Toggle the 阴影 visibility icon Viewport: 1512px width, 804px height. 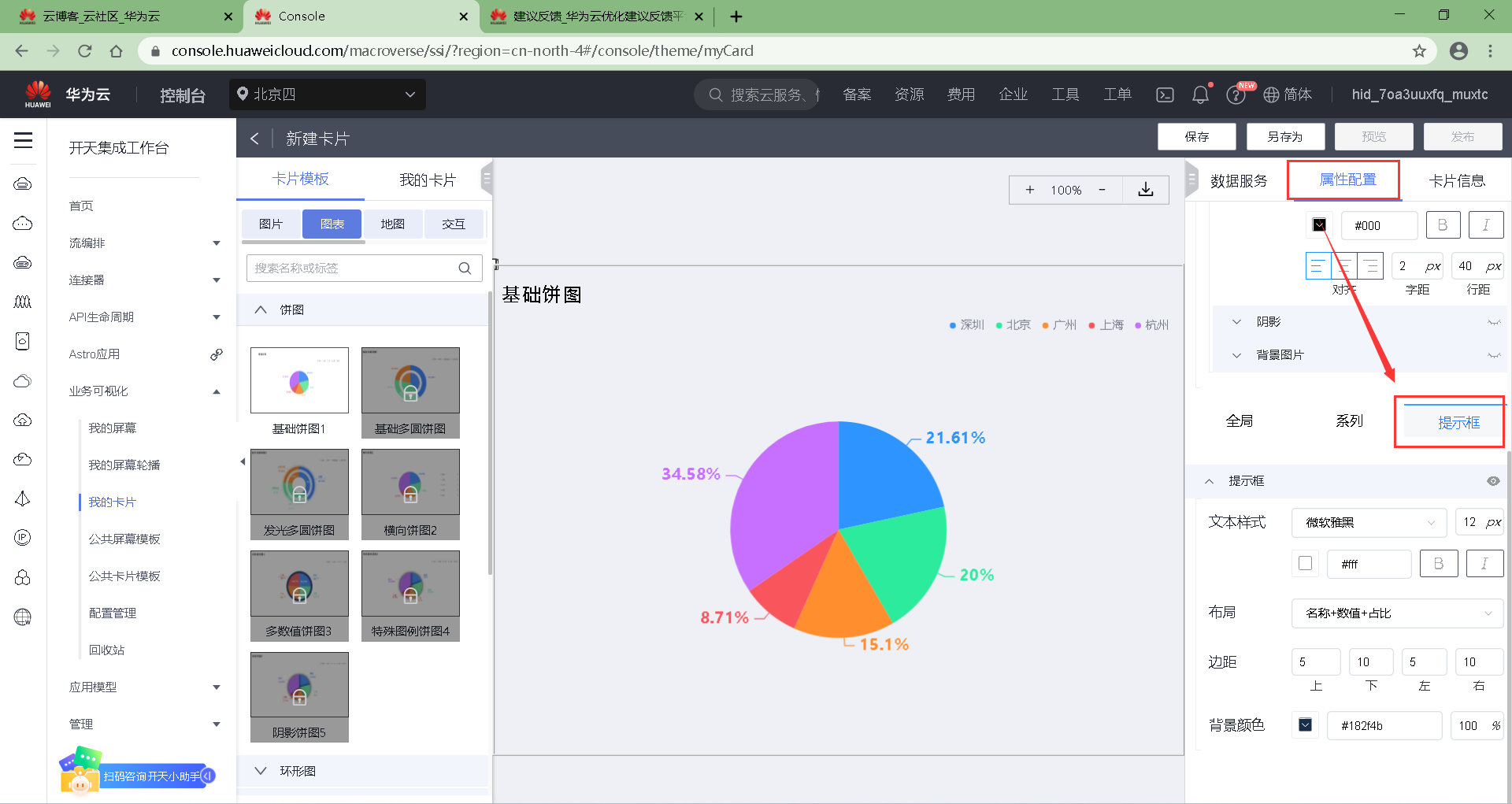[x=1494, y=322]
